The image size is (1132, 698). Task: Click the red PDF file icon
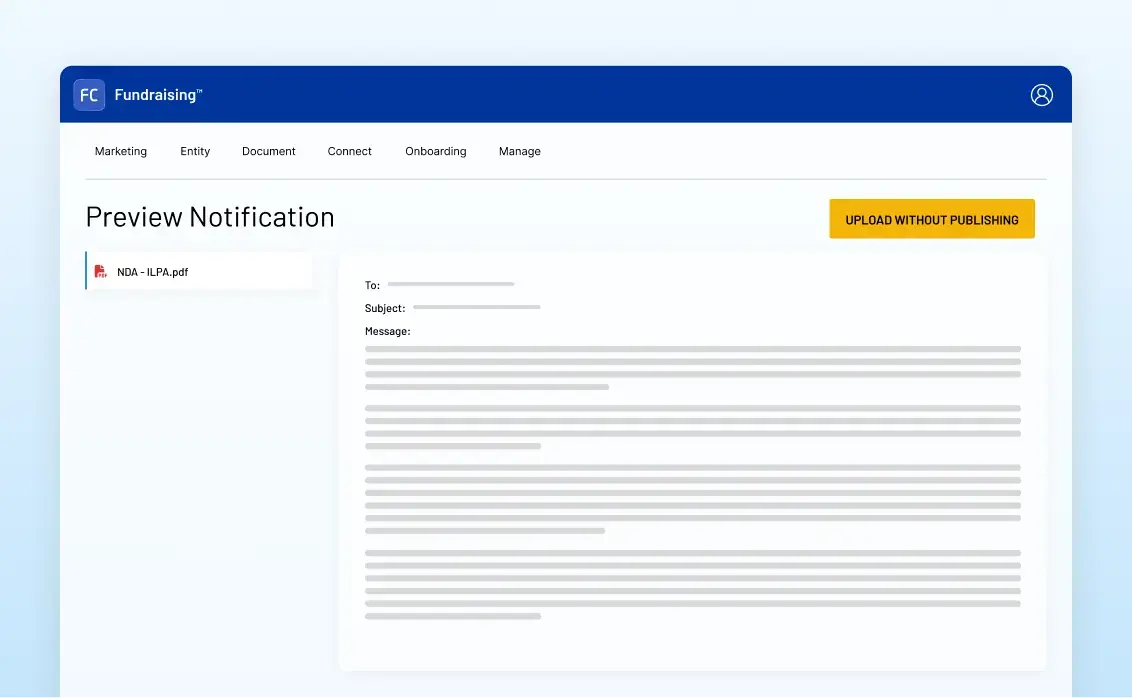100,272
